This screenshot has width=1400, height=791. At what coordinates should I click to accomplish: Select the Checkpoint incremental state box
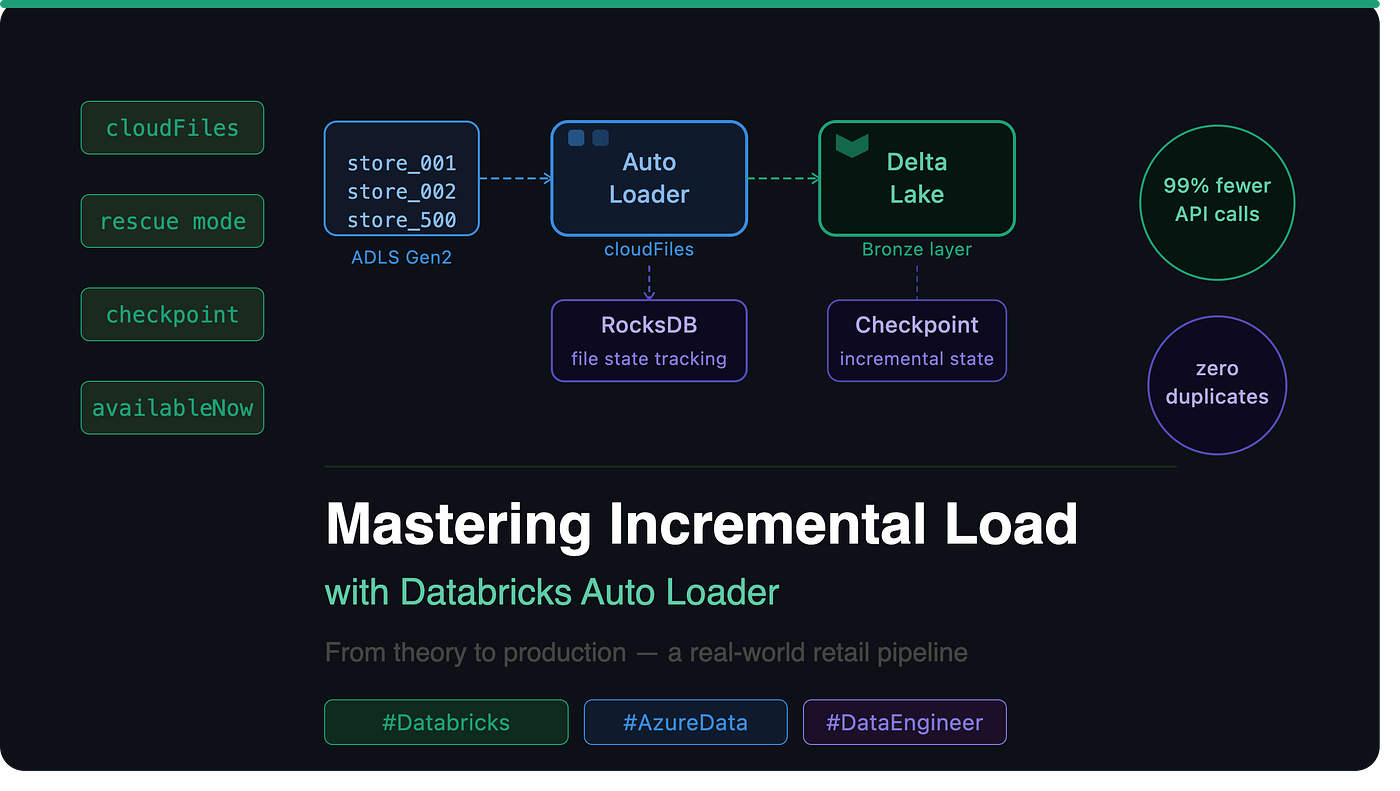point(917,340)
